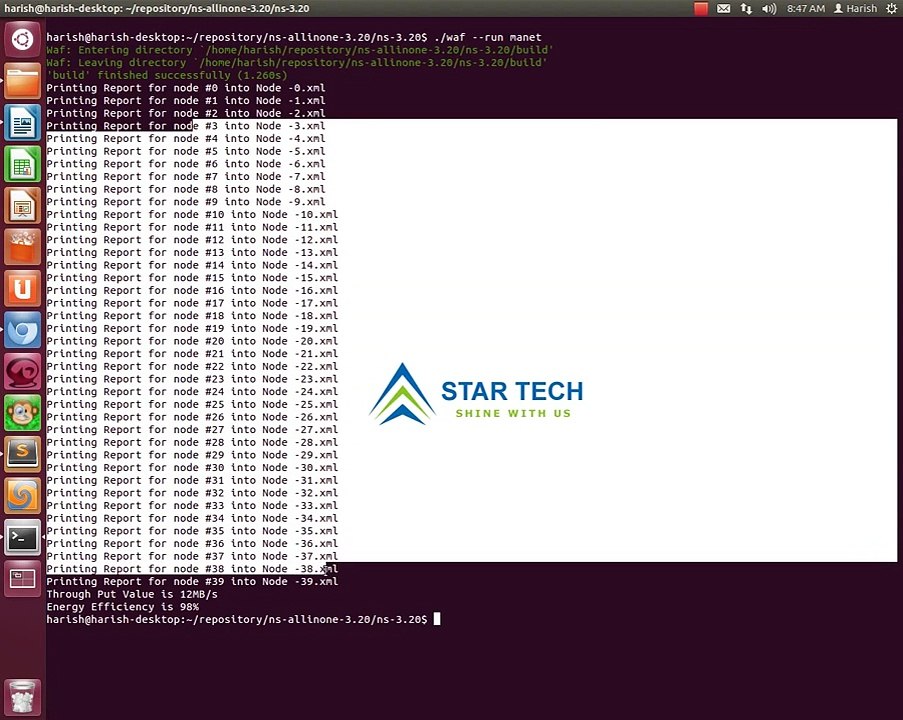Click the line 'Node -9.xml'
This screenshot has width=903, height=720.
click(185, 202)
